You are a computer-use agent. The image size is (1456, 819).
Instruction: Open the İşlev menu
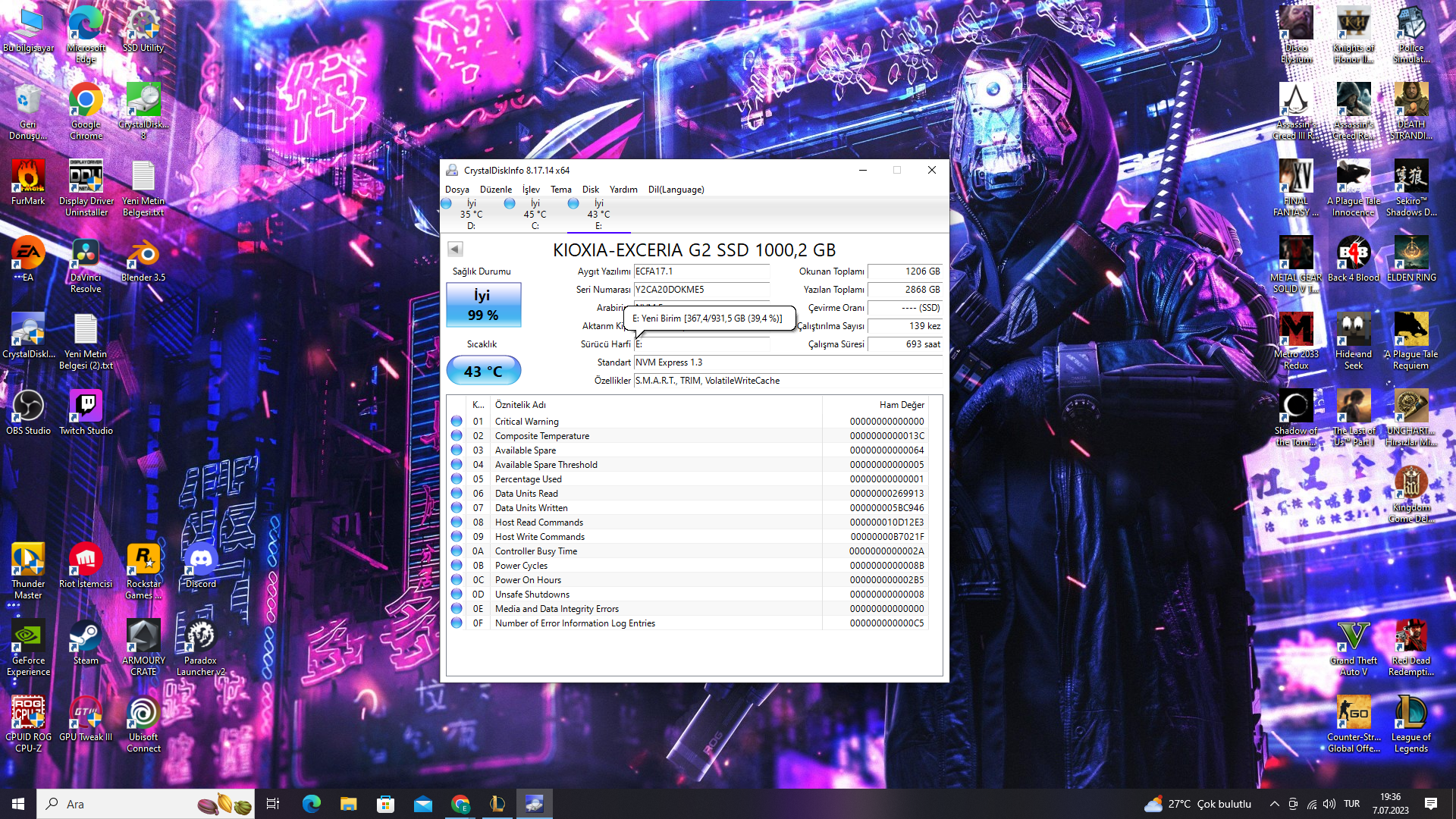point(531,190)
